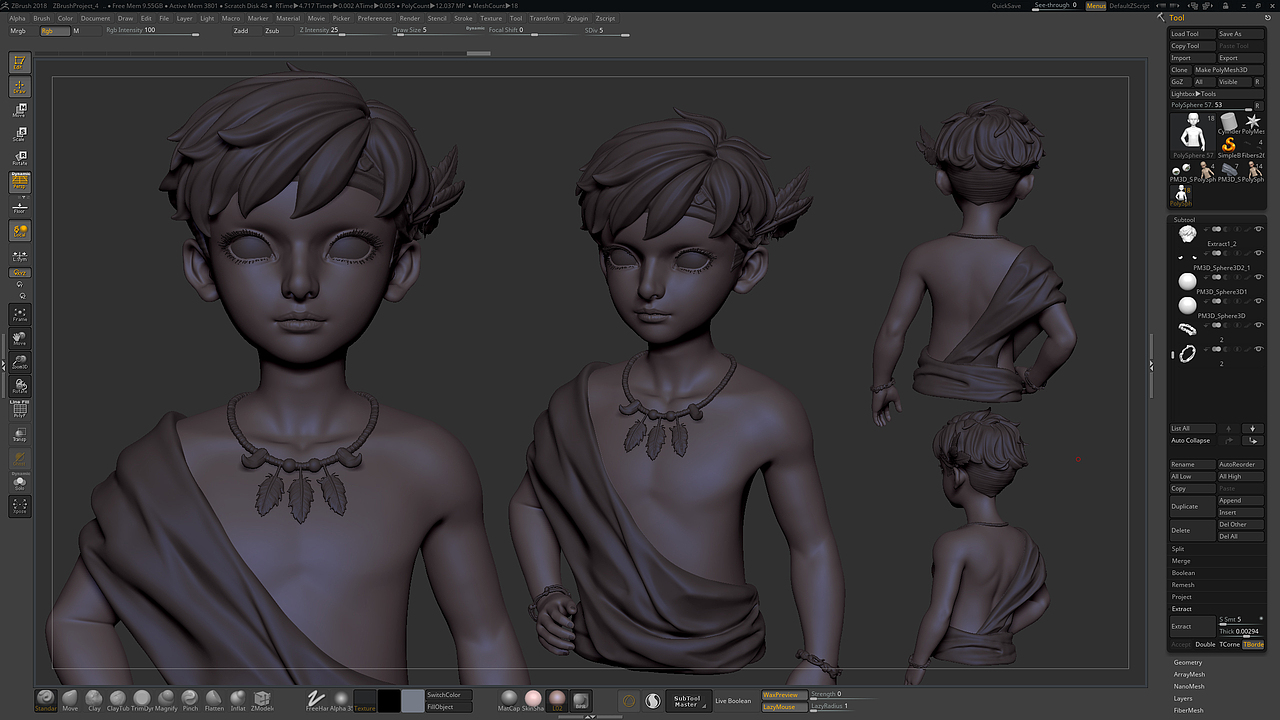This screenshot has width=1280, height=720.
Task: Enable the Persp view icon
Action: pyautogui.click(x=19, y=181)
